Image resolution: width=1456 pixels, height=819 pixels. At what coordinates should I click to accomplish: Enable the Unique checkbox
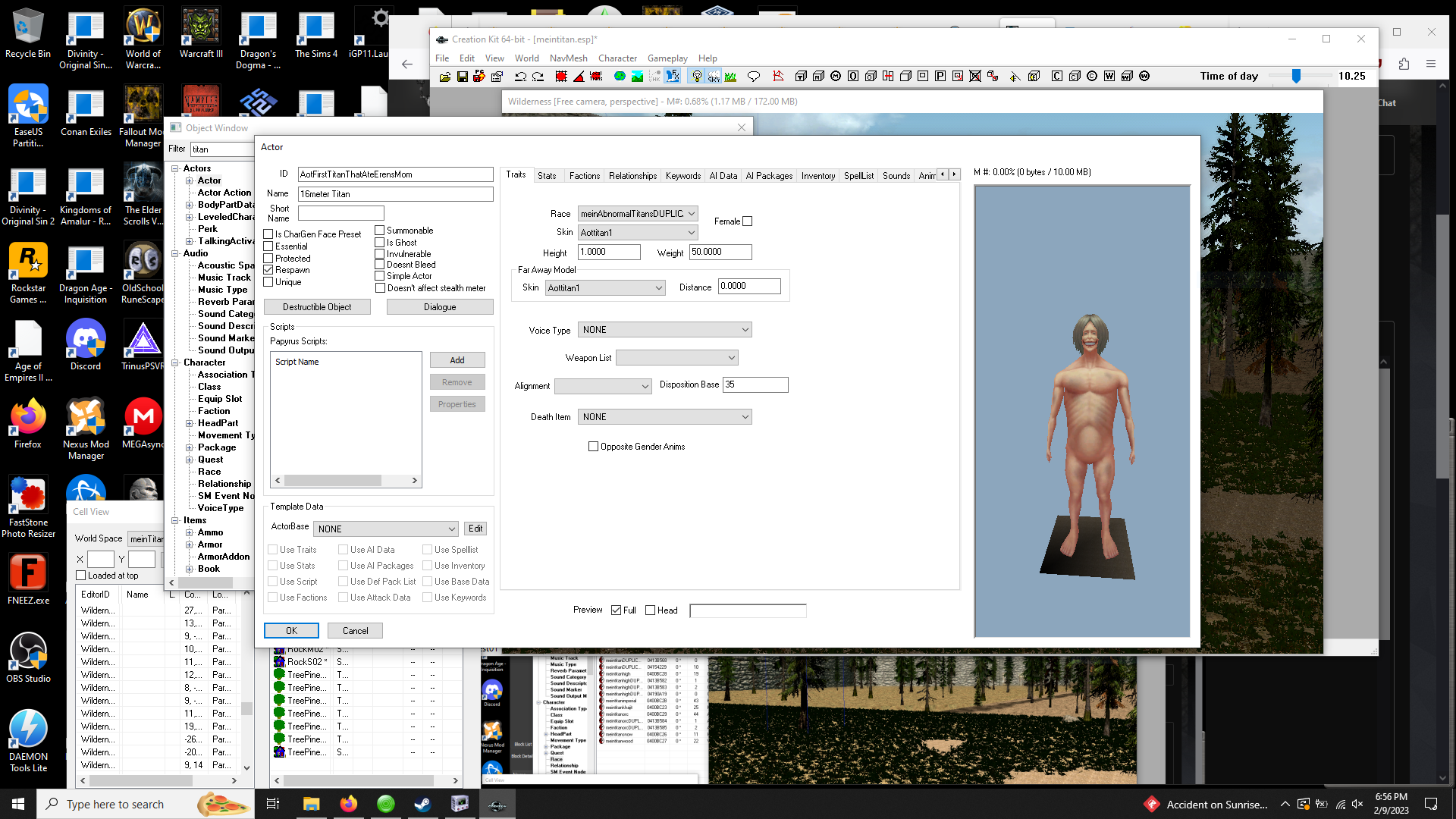[268, 282]
